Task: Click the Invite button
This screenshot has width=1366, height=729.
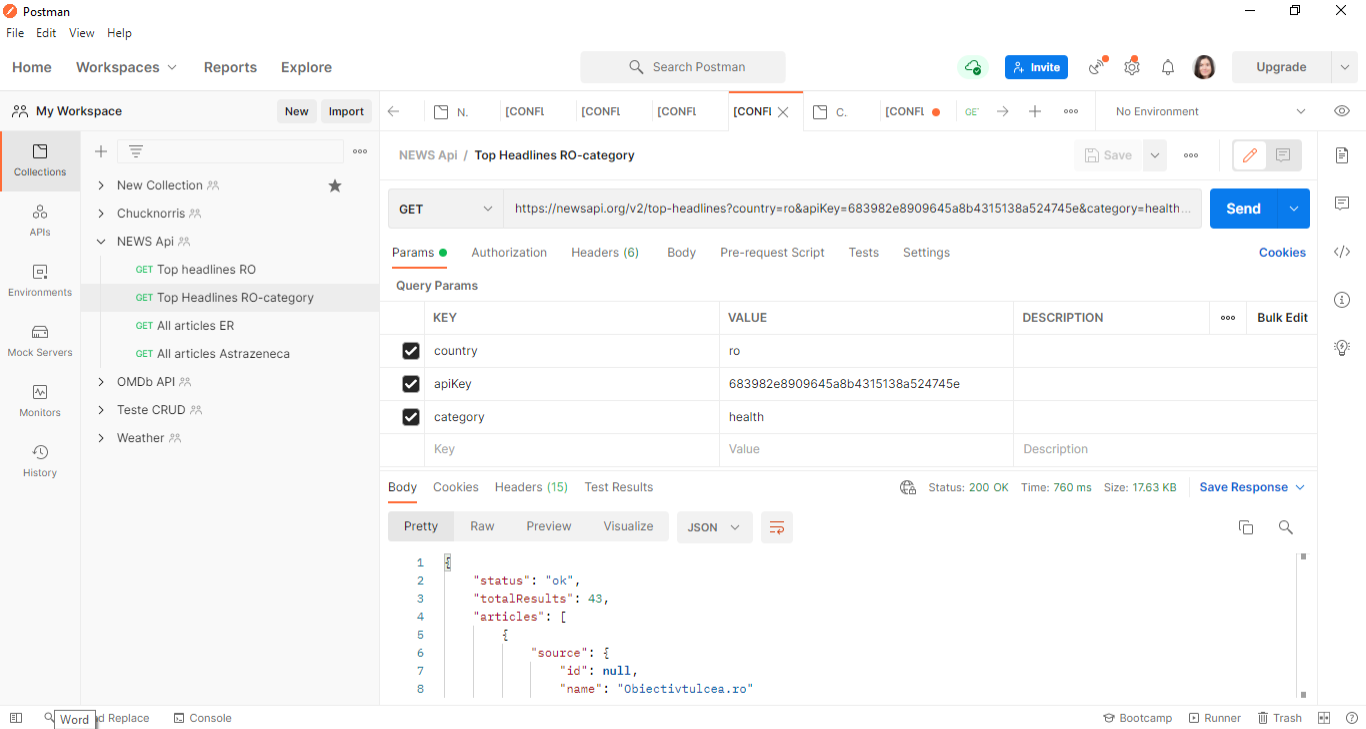Action: [1036, 67]
